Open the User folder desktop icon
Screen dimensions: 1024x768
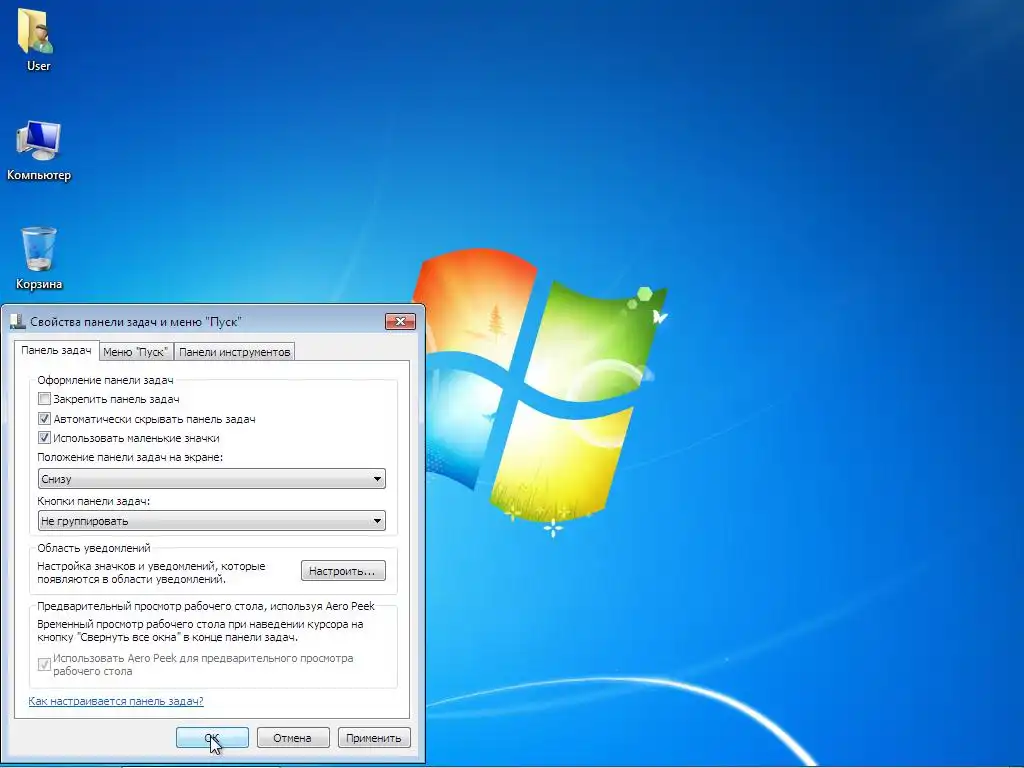click(x=37, y=39)
